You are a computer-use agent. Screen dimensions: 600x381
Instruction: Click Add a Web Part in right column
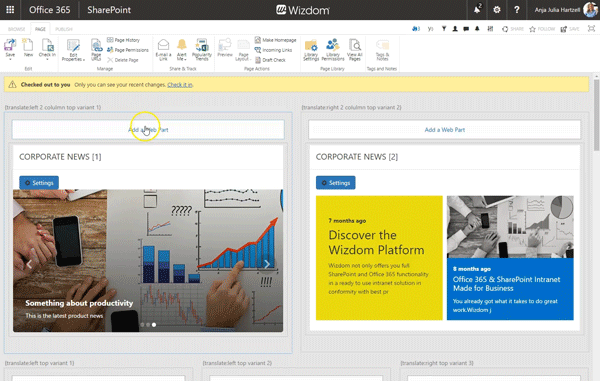(445, 130)
